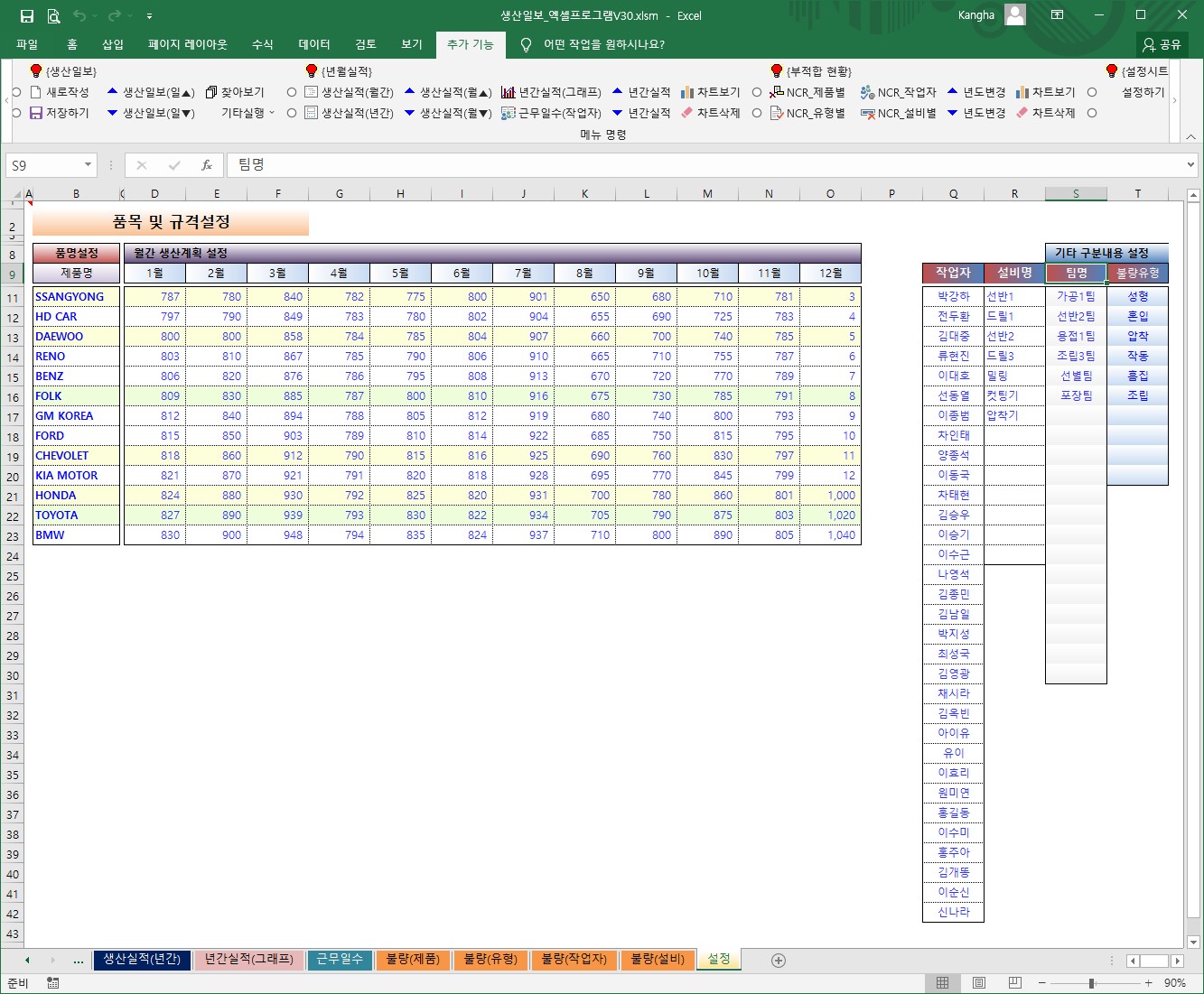Click the zoom in plus button

click(x=1148, y=982)
